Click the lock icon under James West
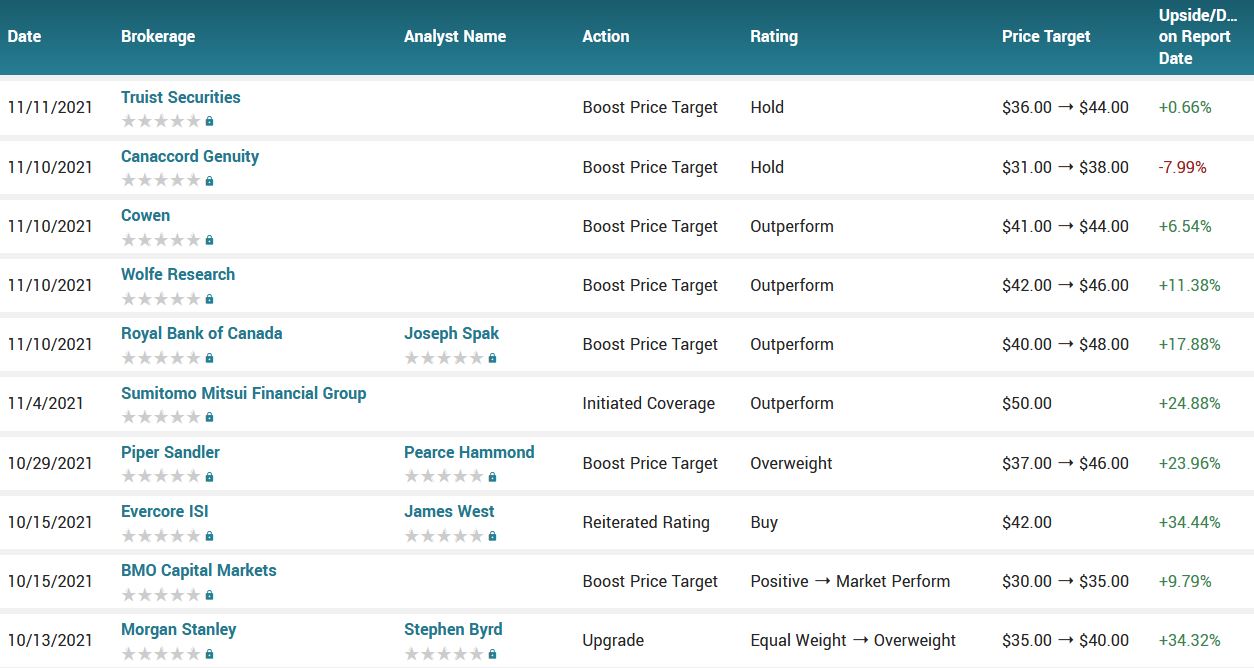The width and height of the screenshot is (1254, 668). 492,536
